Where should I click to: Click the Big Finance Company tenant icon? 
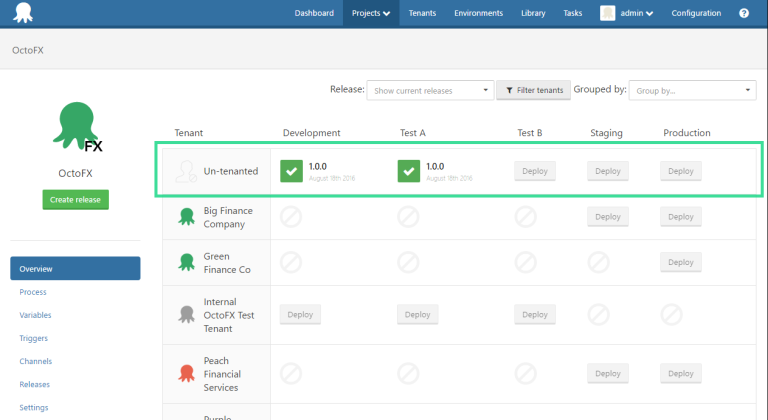[x=185, y=217]
